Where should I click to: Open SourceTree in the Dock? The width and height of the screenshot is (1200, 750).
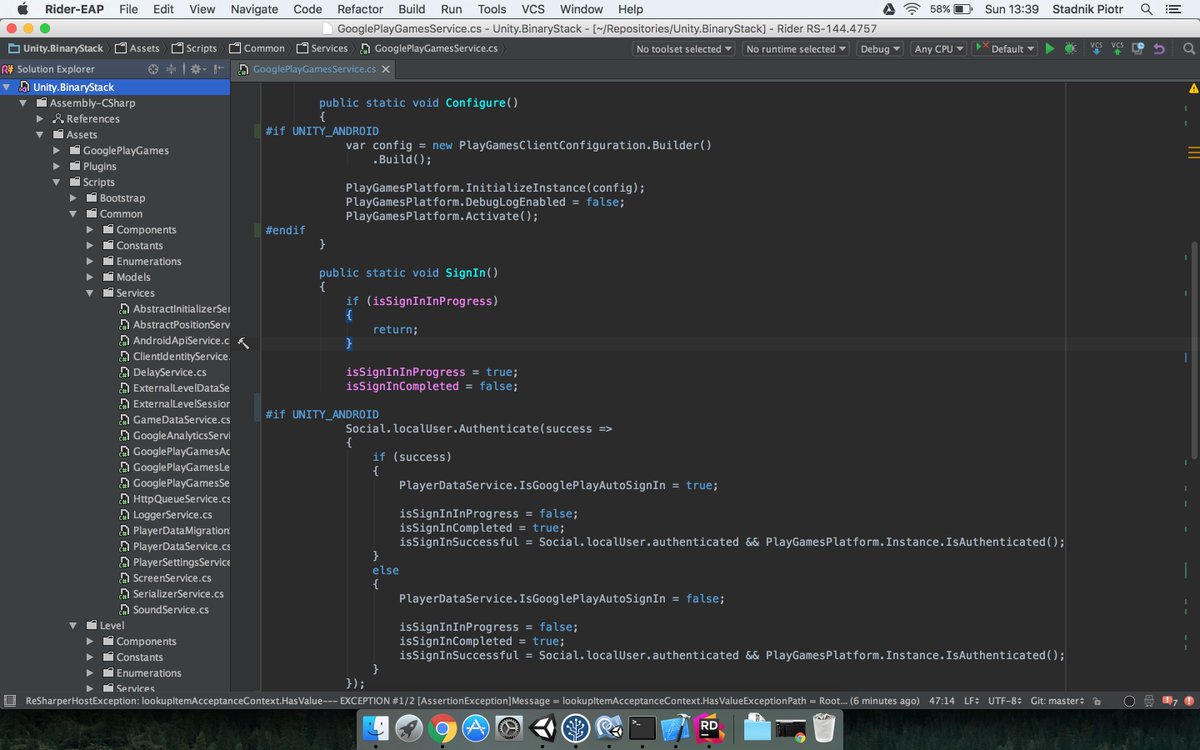[x=578, y=728]
